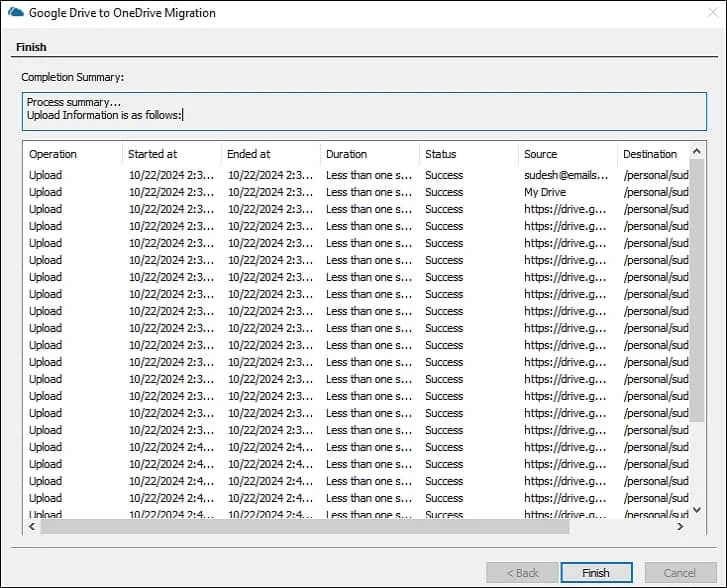Click the vertical scrollbar up arrow
Viewport: 727px width, 588px height.
[x=696, y=151]
